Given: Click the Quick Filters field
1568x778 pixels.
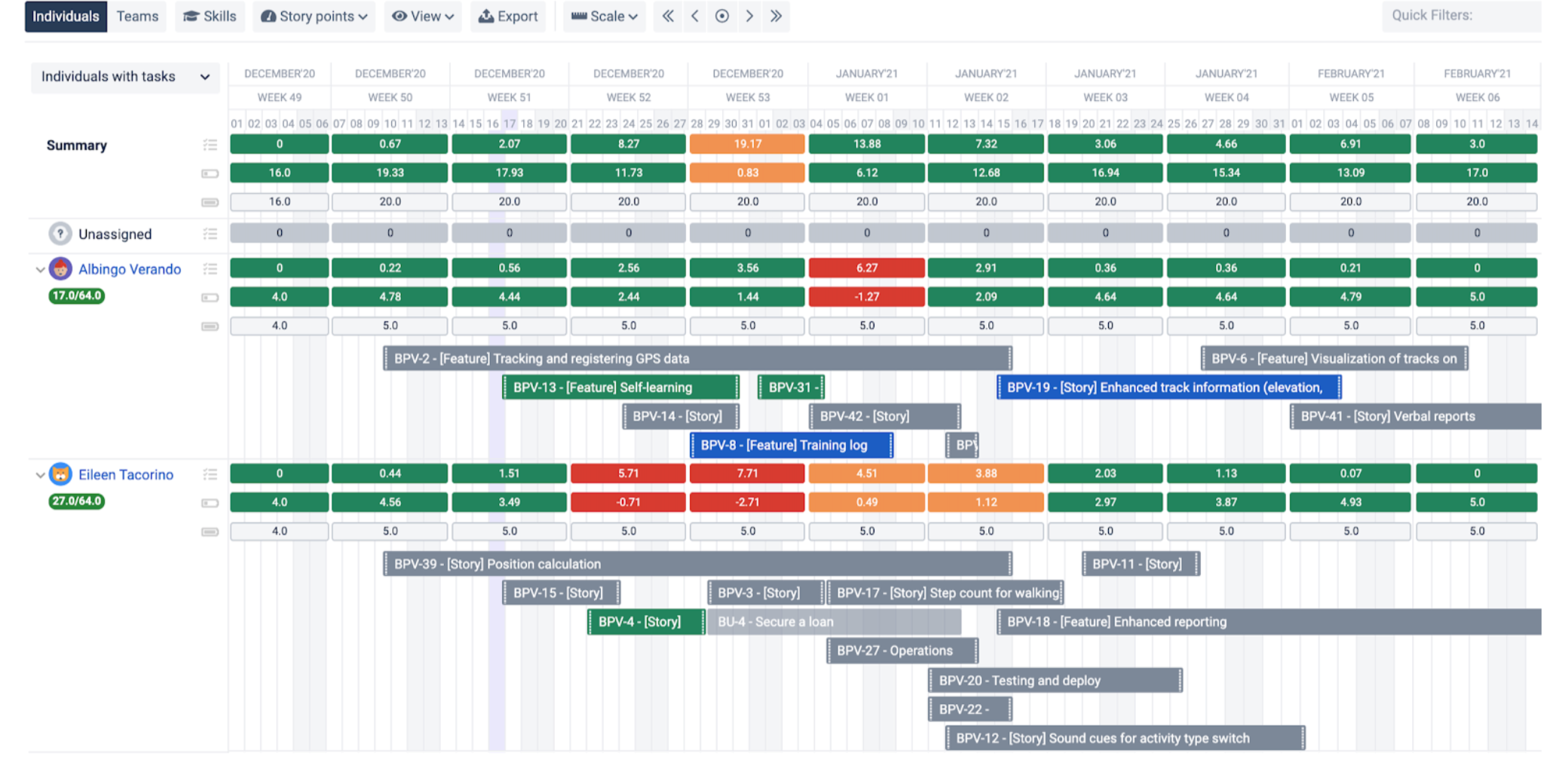Looking at the screenshot, I should 1461,15.
